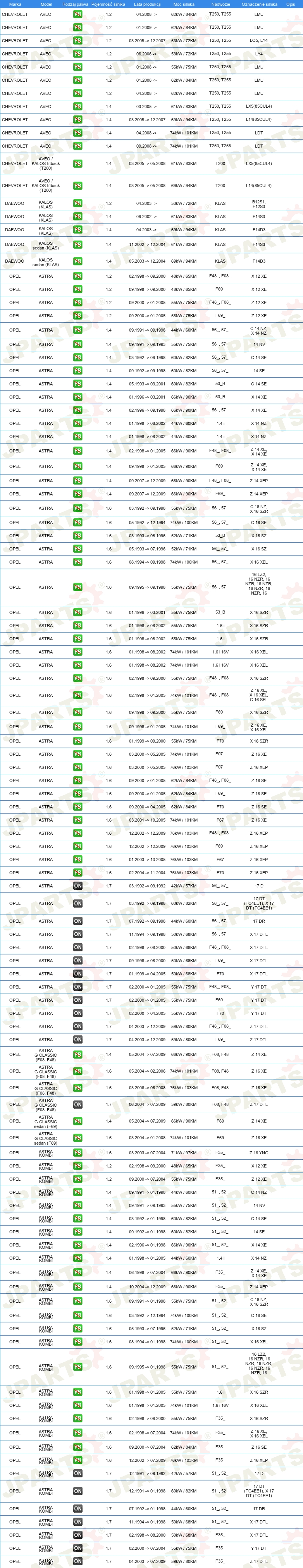Select the '71kW / 97KM' power cell
The width and height of the screenshot is (303, 1568).
[x=184, y=1152]
